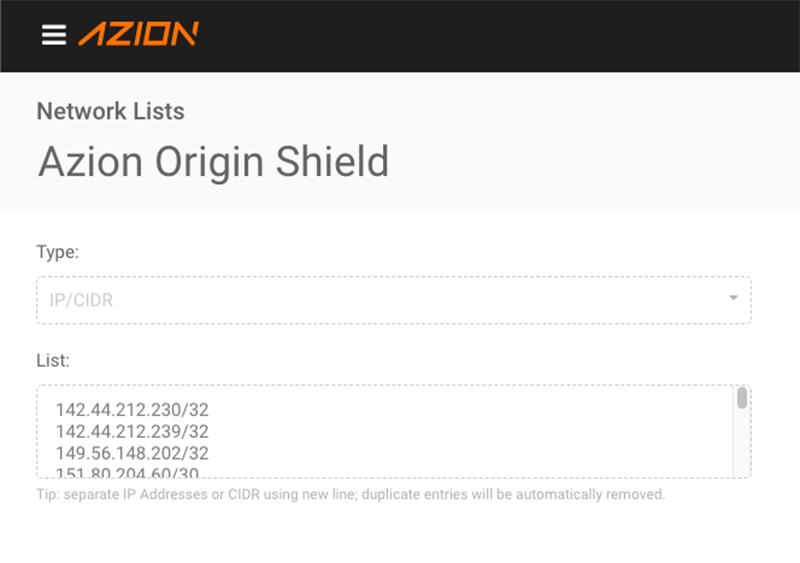The width and height of the screenshot is (800, 563).
Task: Expand the Type dropdown caret arrow
Action: click(x=733, y=298)
